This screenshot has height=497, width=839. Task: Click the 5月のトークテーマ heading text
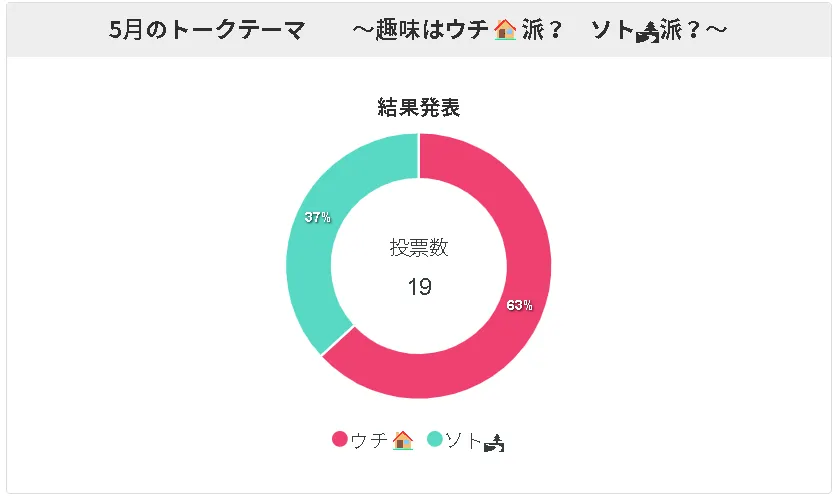207,29
